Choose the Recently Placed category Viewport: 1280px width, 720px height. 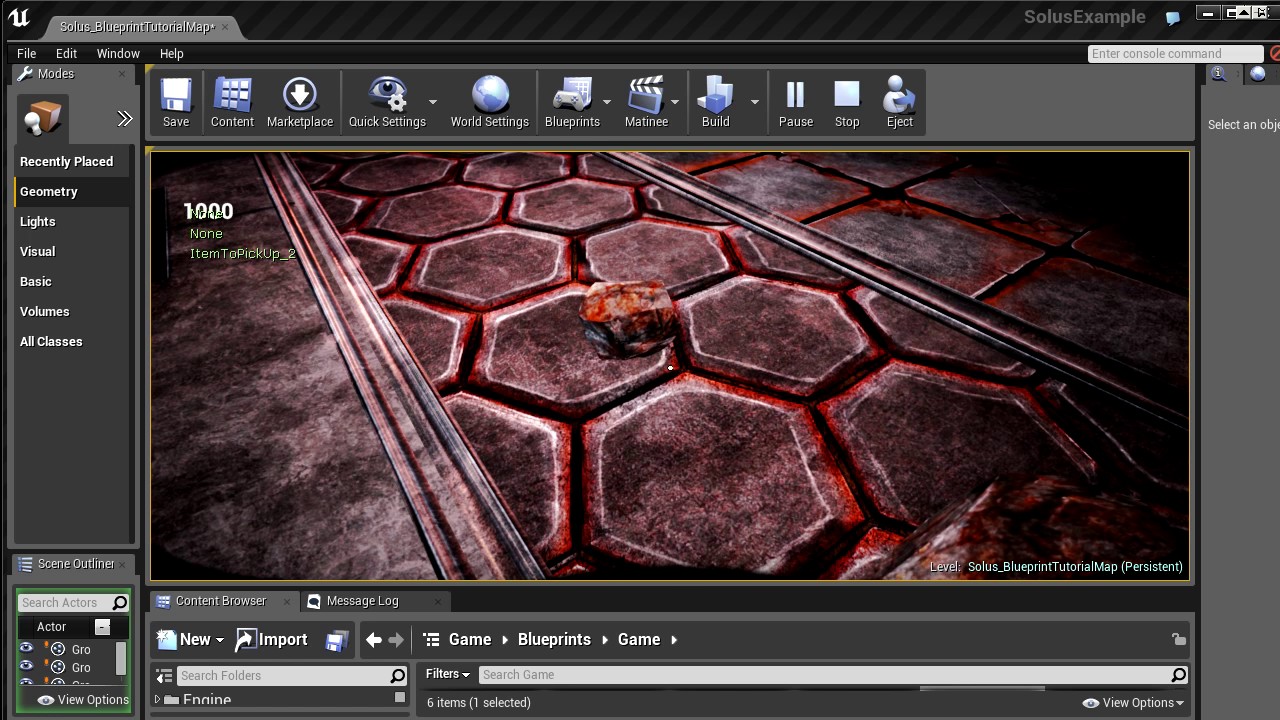[72, 162]
